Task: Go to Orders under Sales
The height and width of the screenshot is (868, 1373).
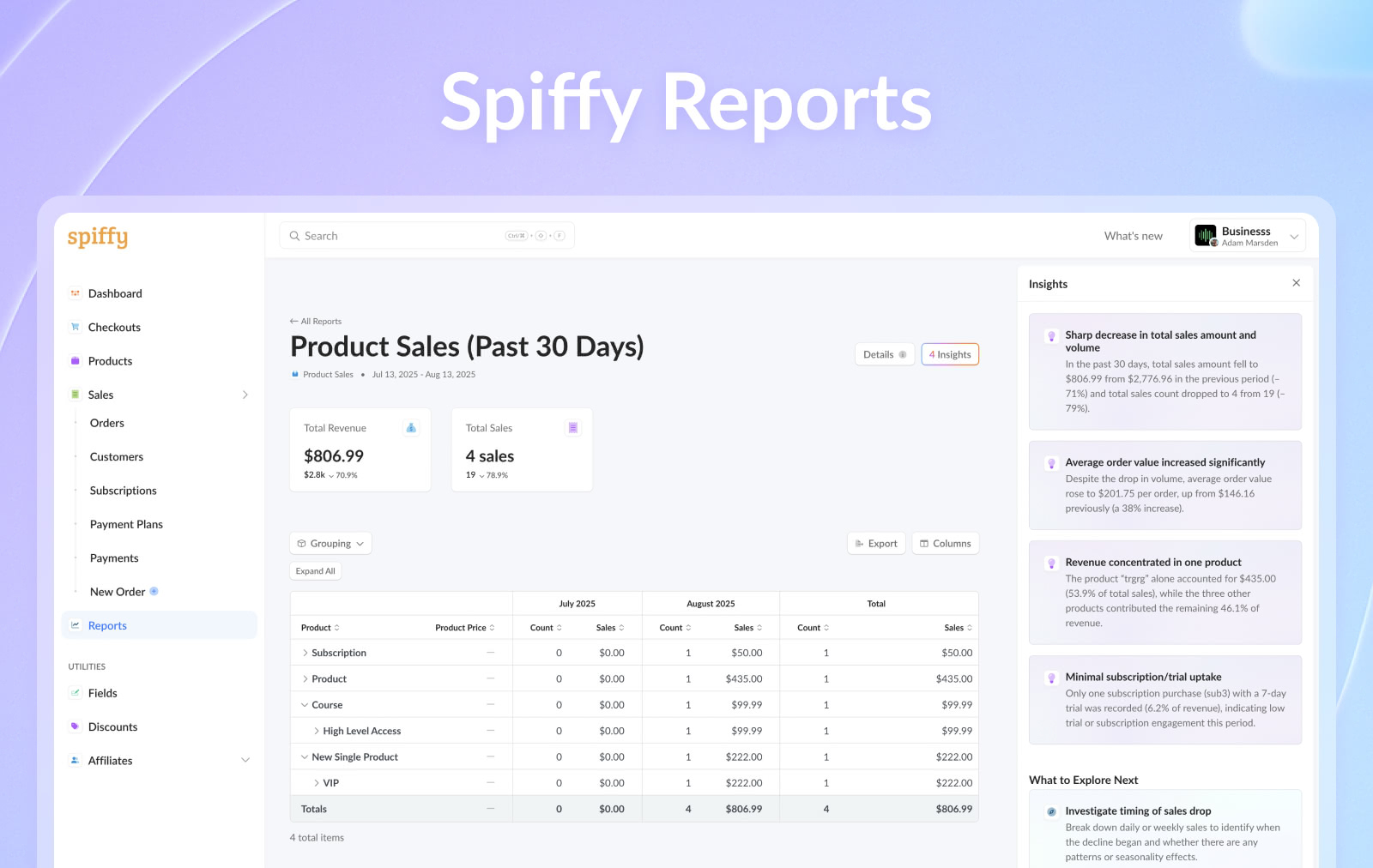Action: coord(107,423)
